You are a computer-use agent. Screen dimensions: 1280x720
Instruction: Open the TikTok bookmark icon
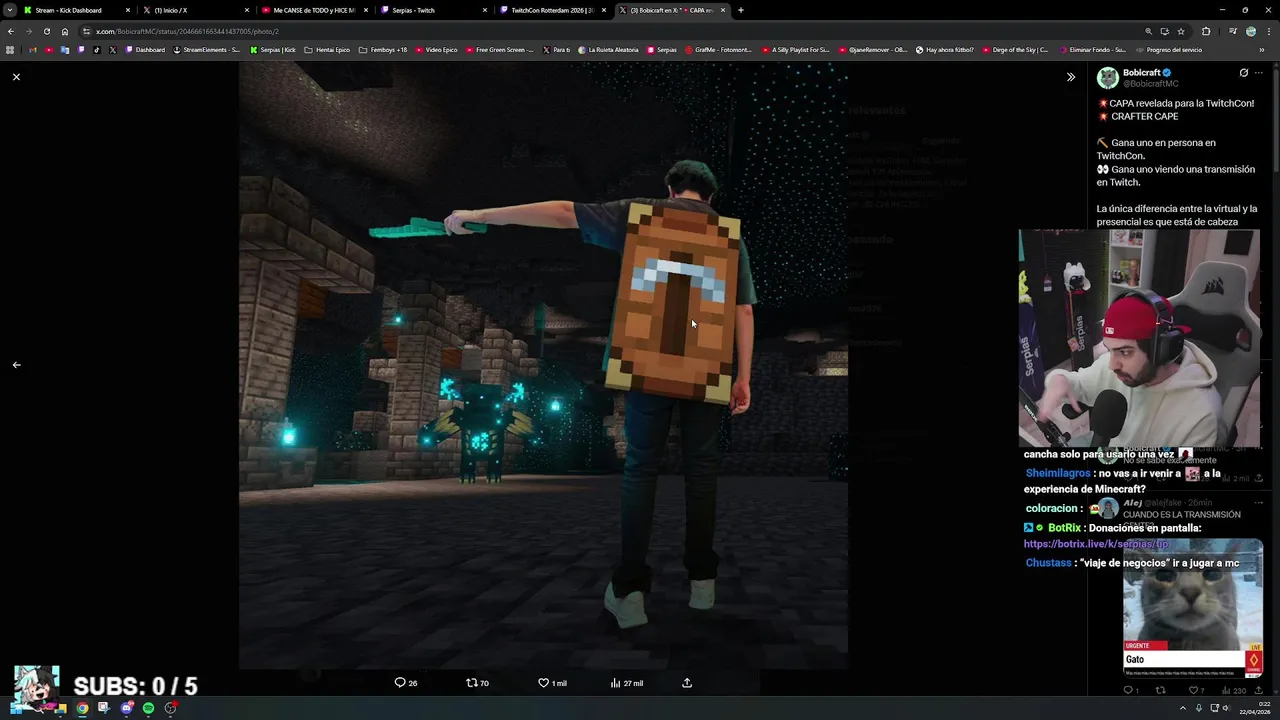coord(97,50)
